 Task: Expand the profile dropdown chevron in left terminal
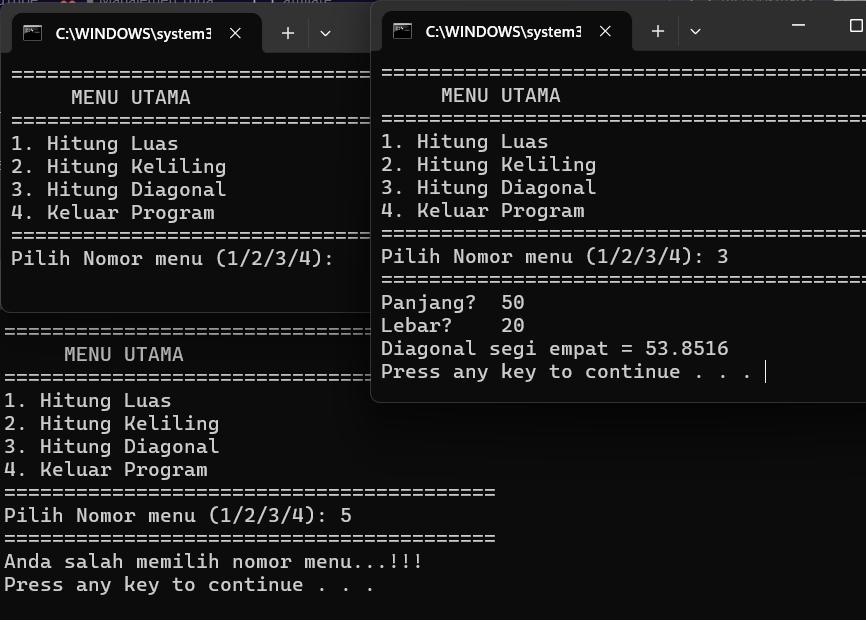tap(325, 33)
